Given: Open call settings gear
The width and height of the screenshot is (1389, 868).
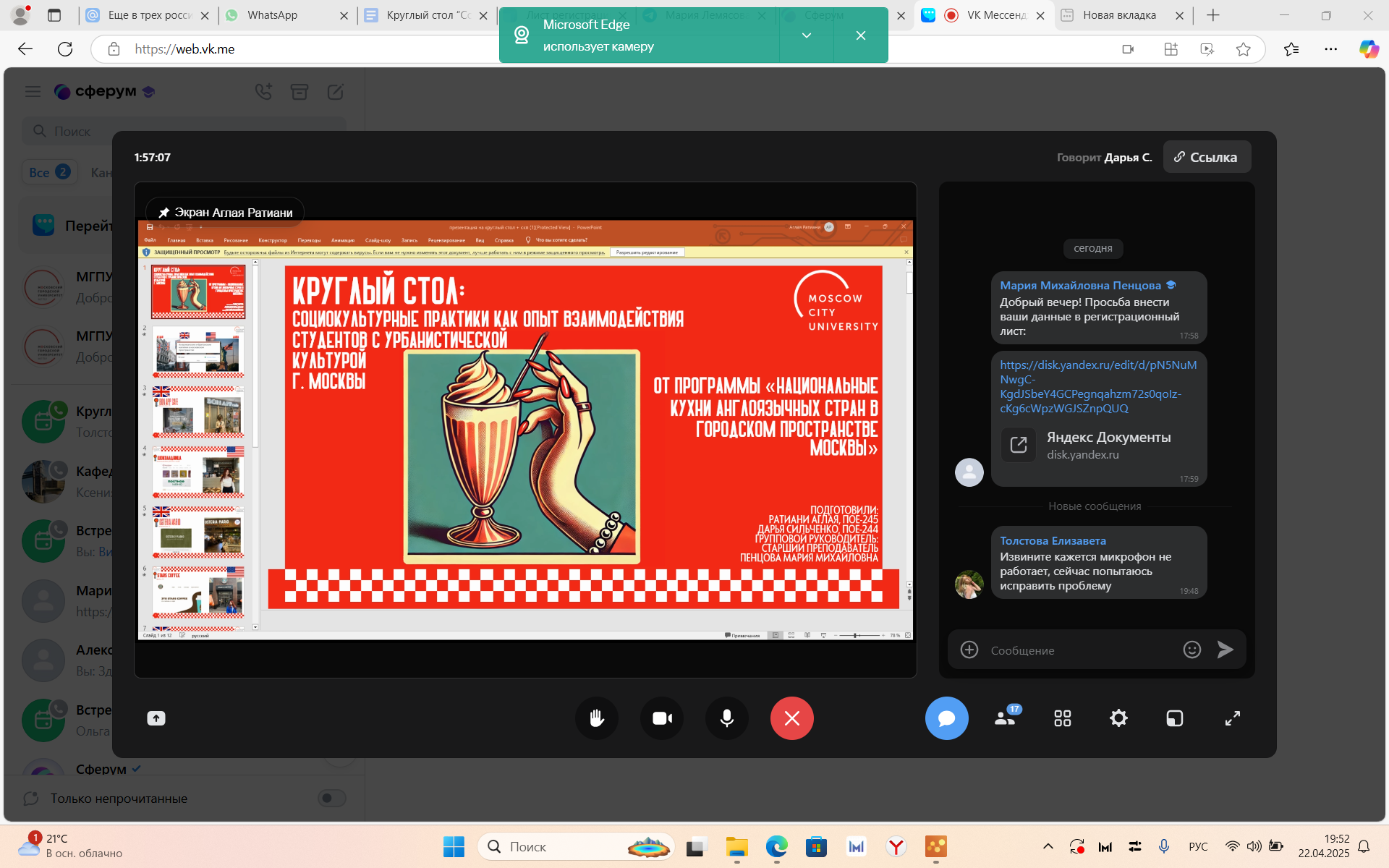Looking at the screenshot, I should point(1118,718).
